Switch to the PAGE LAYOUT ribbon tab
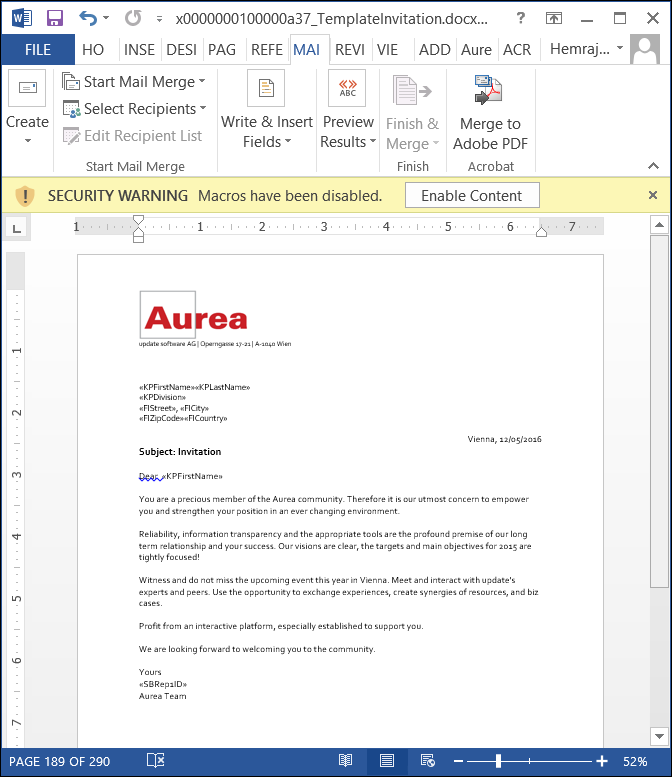This screenshot has width=672, height=777. tap(222, 50)
